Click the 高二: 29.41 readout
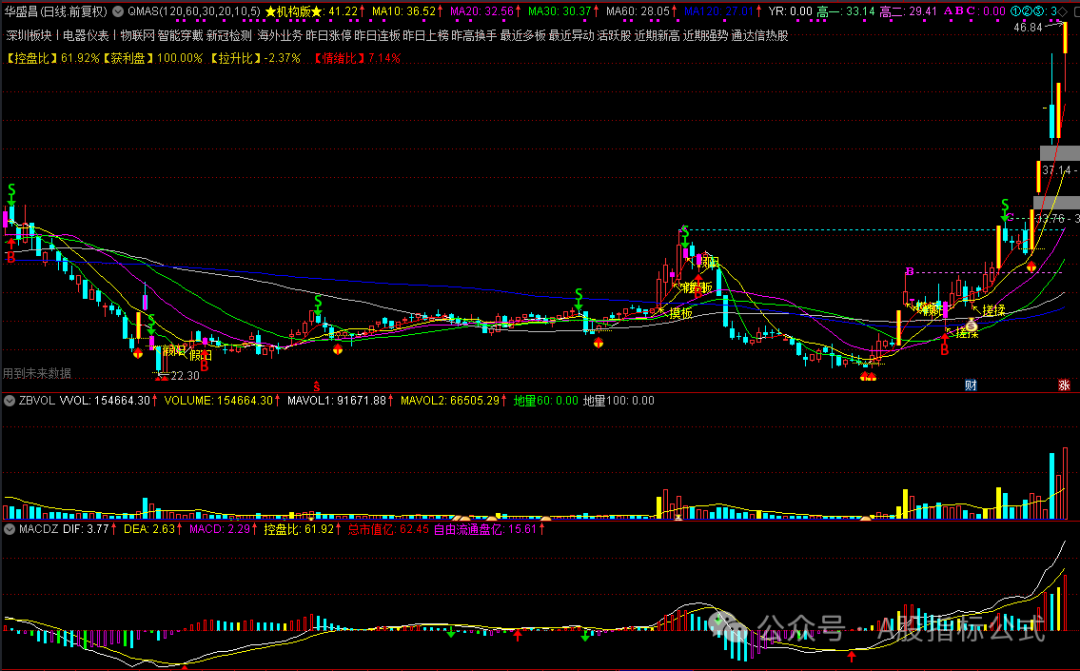This screenshot has height=671, width=1080. tap(908, 12)
